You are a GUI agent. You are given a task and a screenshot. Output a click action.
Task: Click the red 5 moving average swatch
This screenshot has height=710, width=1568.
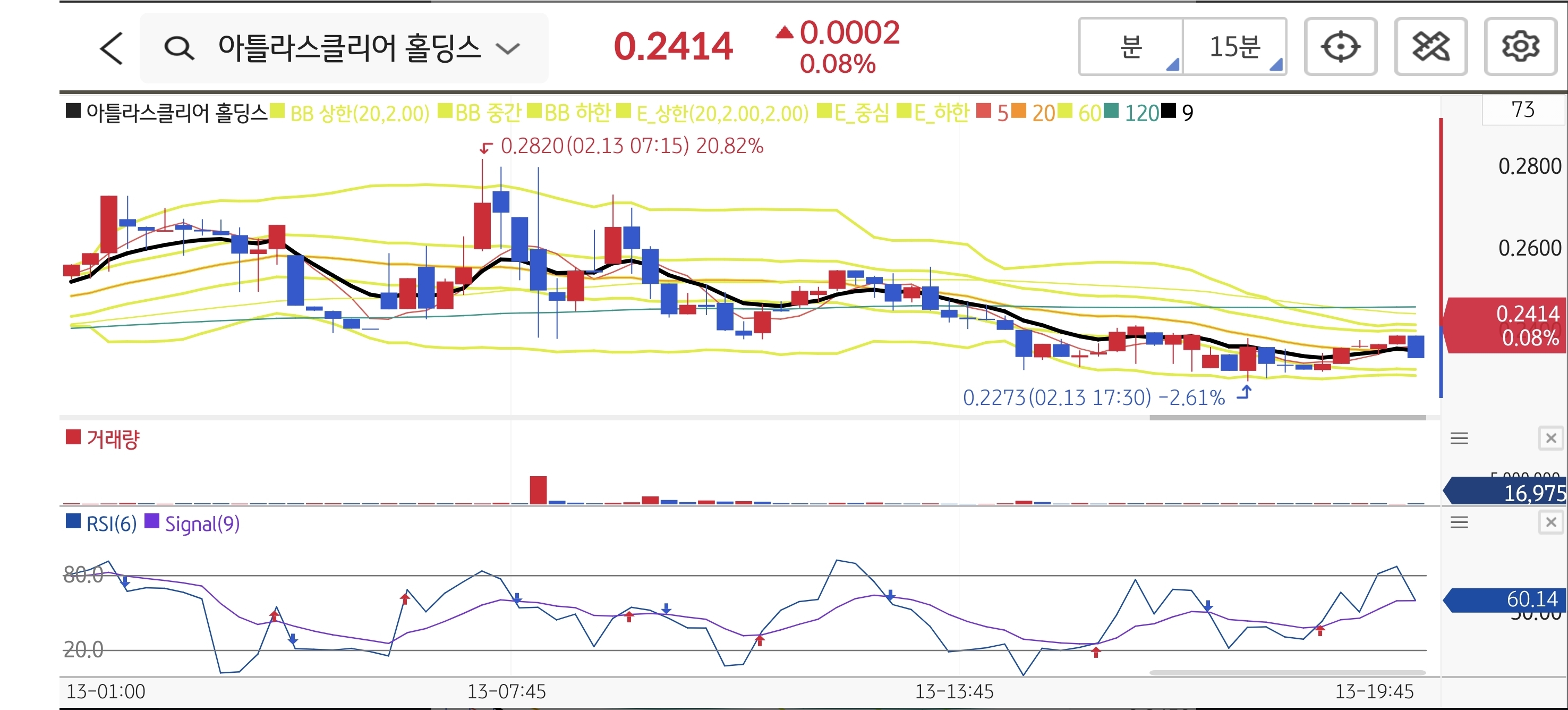[983, 112]
